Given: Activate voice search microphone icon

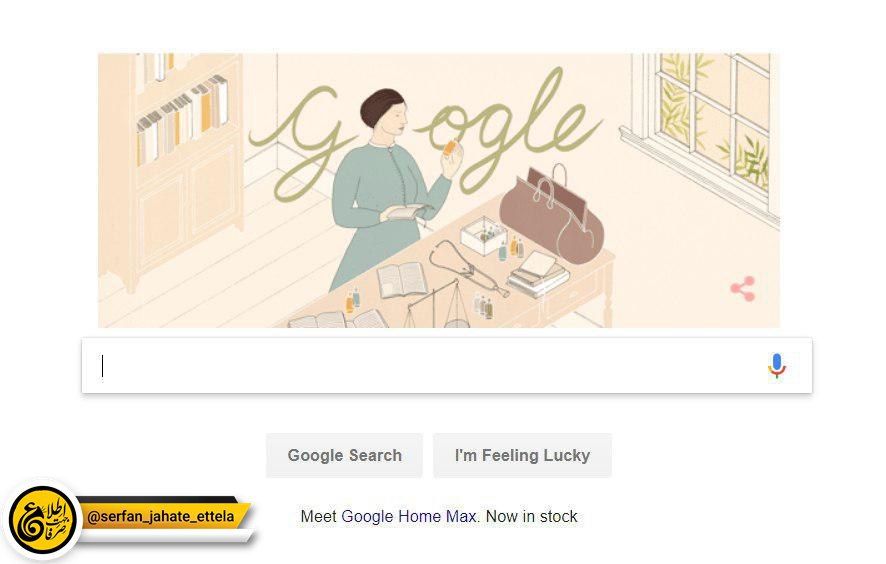Looking at the screenshot, I should point(777,366).
